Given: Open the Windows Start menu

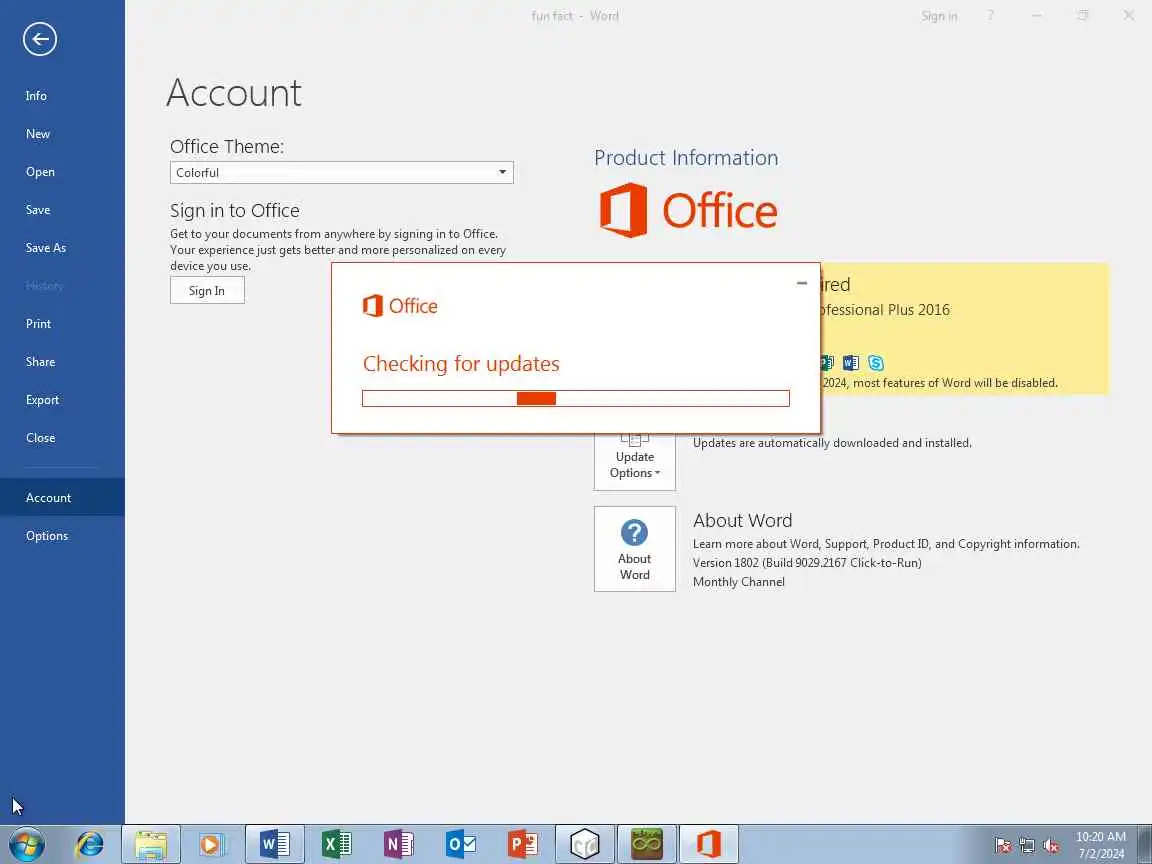Looking at the screenshot, I should click(26, 844).
